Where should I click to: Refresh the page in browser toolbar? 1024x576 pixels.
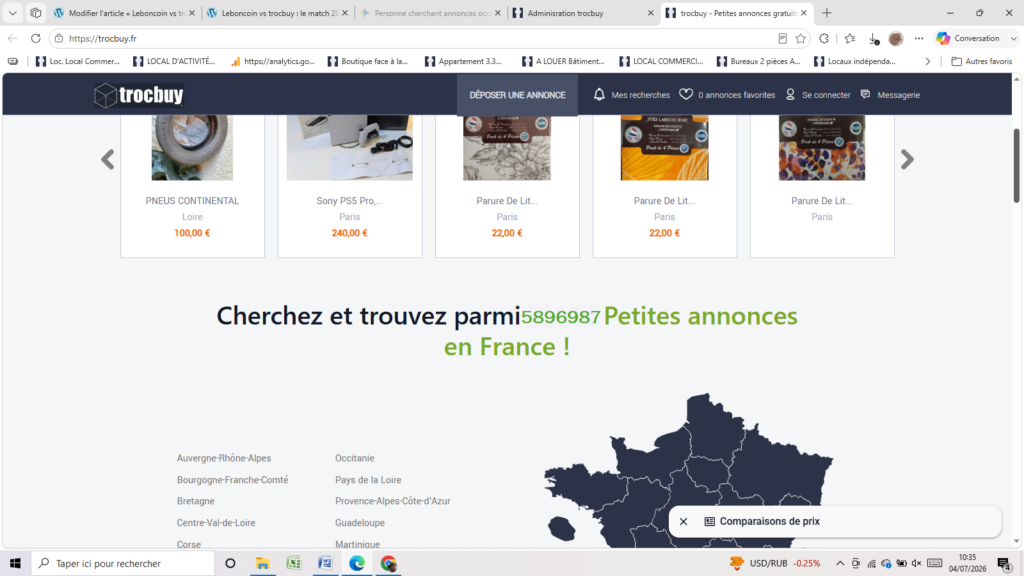(35, 39)
